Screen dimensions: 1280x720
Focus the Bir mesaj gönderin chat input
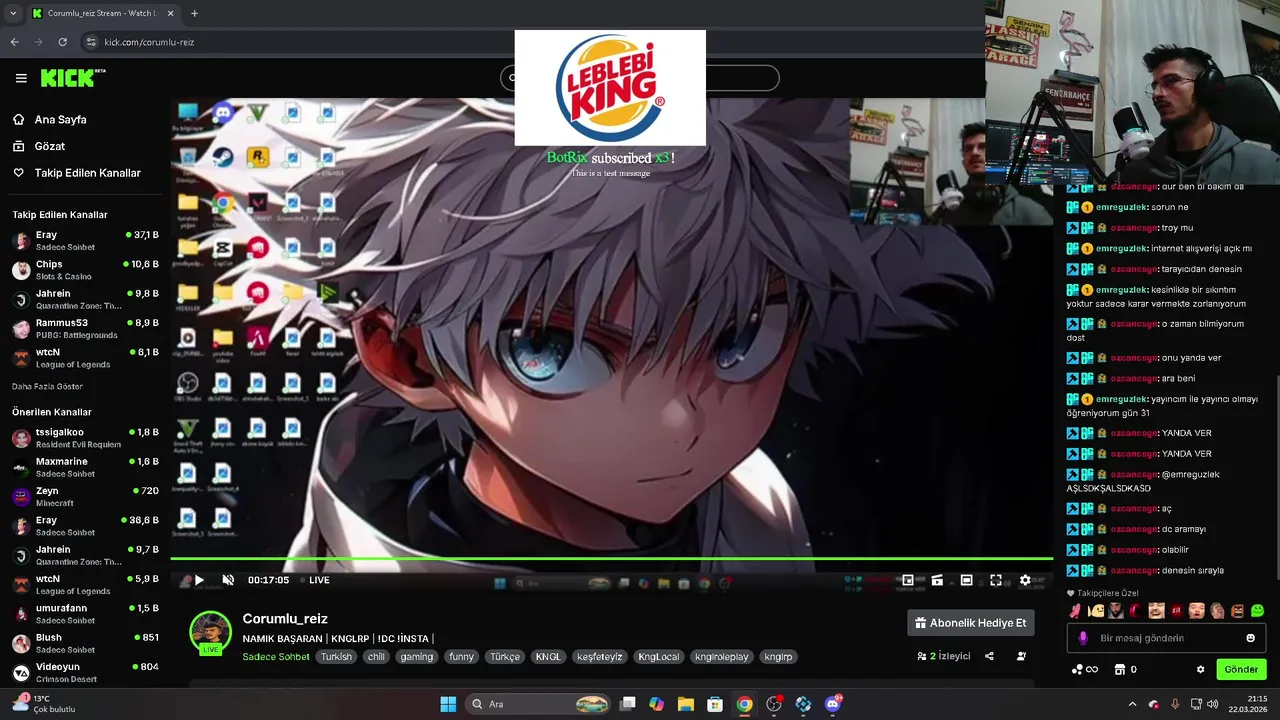(x=1166, y=638)
